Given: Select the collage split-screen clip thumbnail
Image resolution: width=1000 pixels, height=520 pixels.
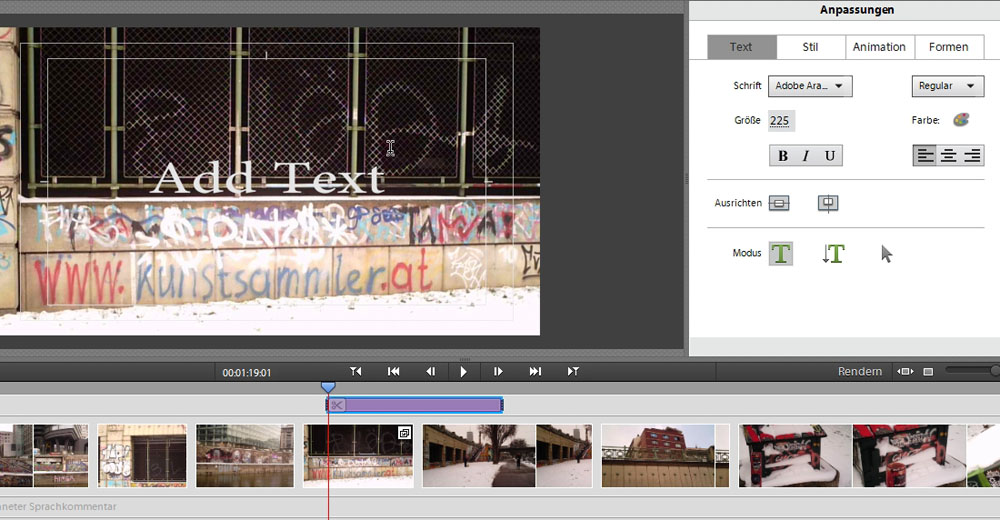Looking at the screenshot, I should (x=44, y=456).
